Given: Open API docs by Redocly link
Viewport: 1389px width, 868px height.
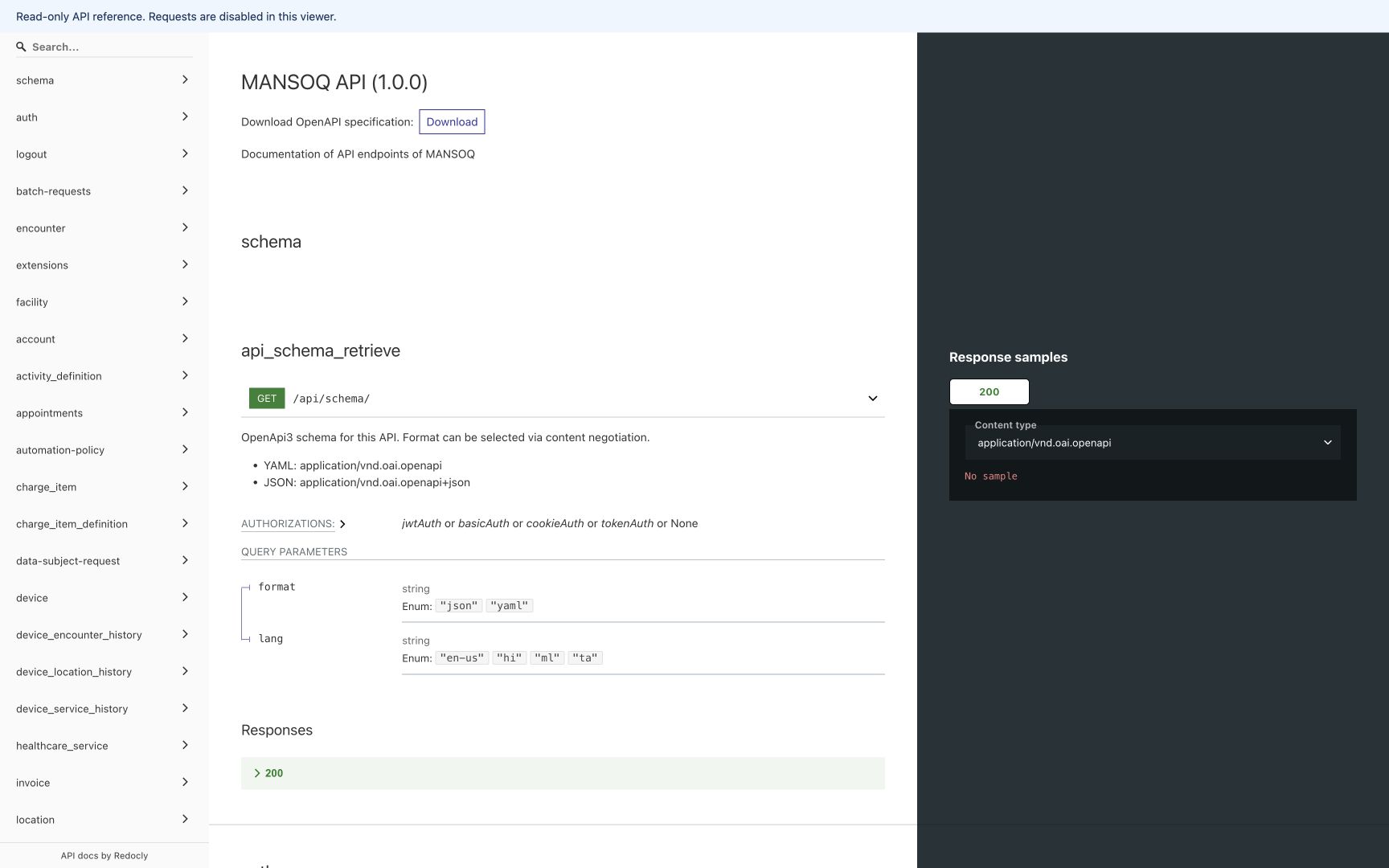Looking at the screenshot, I should click(104, 856).
